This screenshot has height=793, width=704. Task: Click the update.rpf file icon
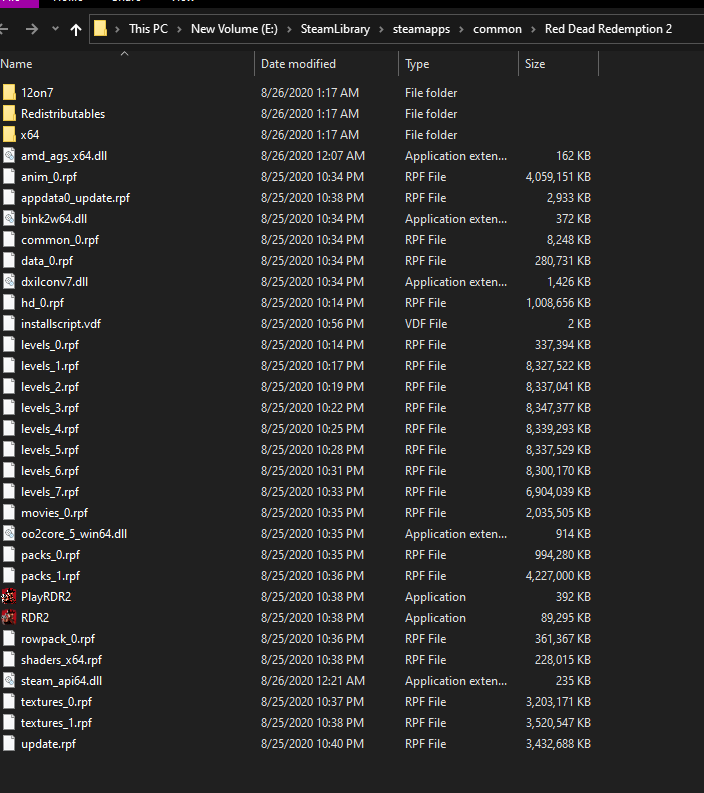coord(9,743)
